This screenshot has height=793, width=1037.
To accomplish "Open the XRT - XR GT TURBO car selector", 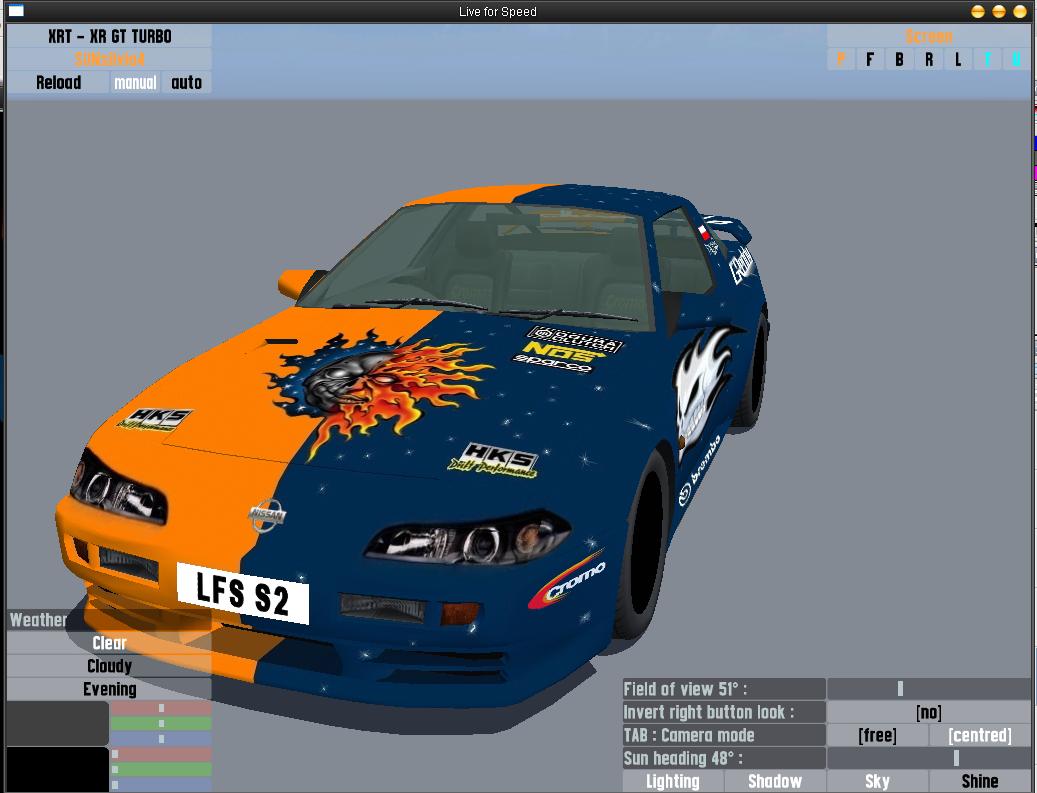I will 110,36.
